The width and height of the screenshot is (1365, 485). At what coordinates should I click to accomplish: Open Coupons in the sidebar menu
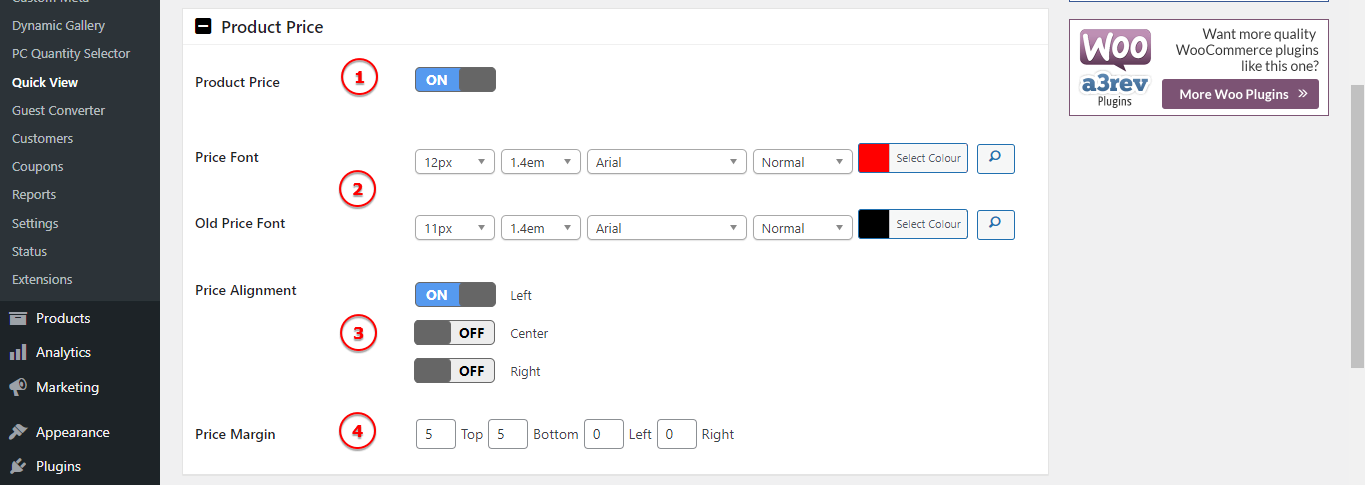click(38, 167)
